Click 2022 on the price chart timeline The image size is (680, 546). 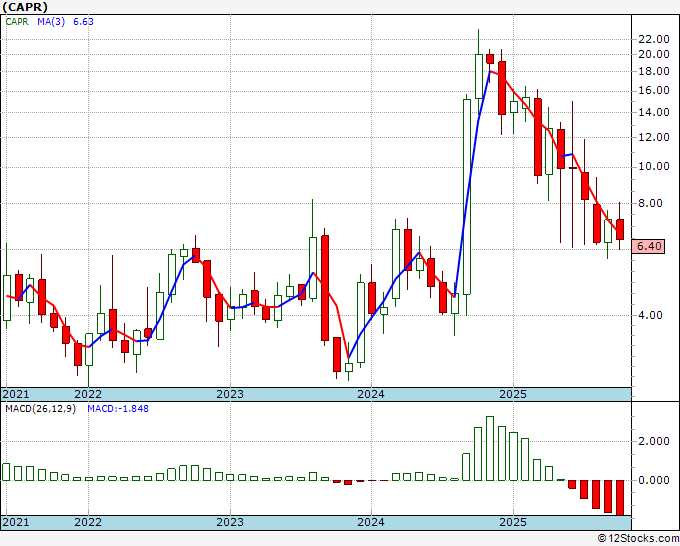[88, 394]
